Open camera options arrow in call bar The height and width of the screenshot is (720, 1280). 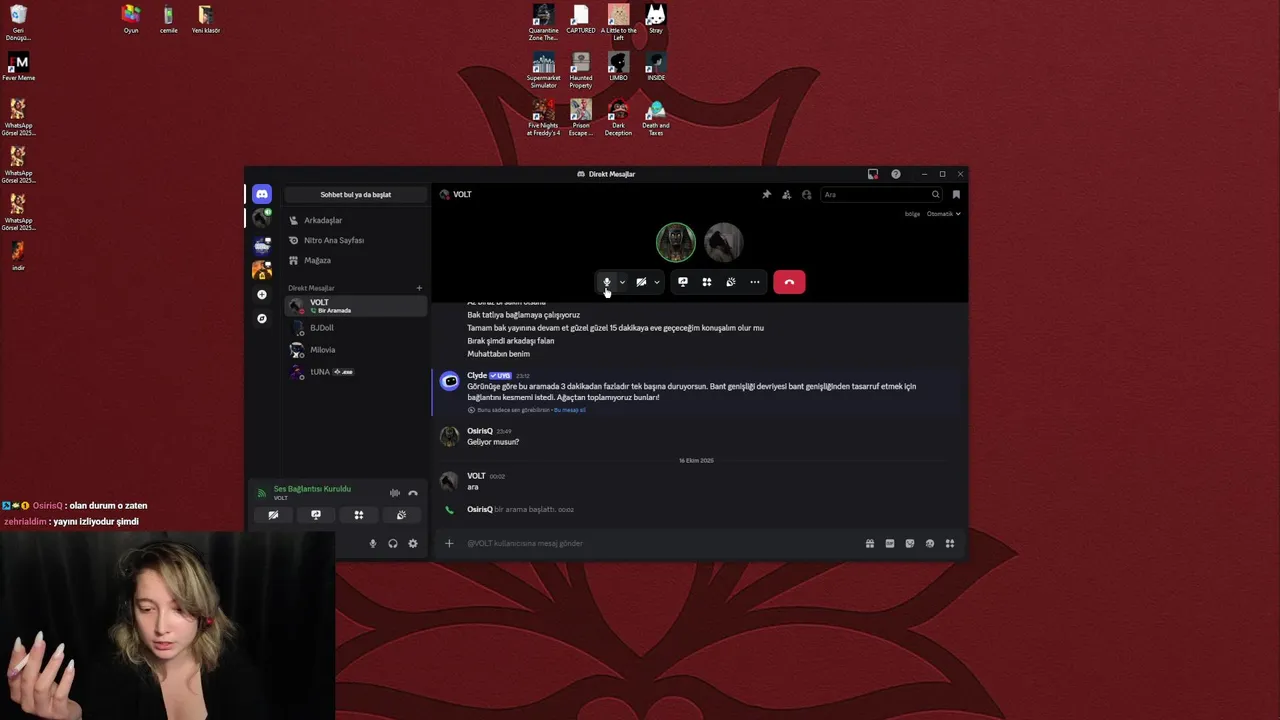point(657,282)
